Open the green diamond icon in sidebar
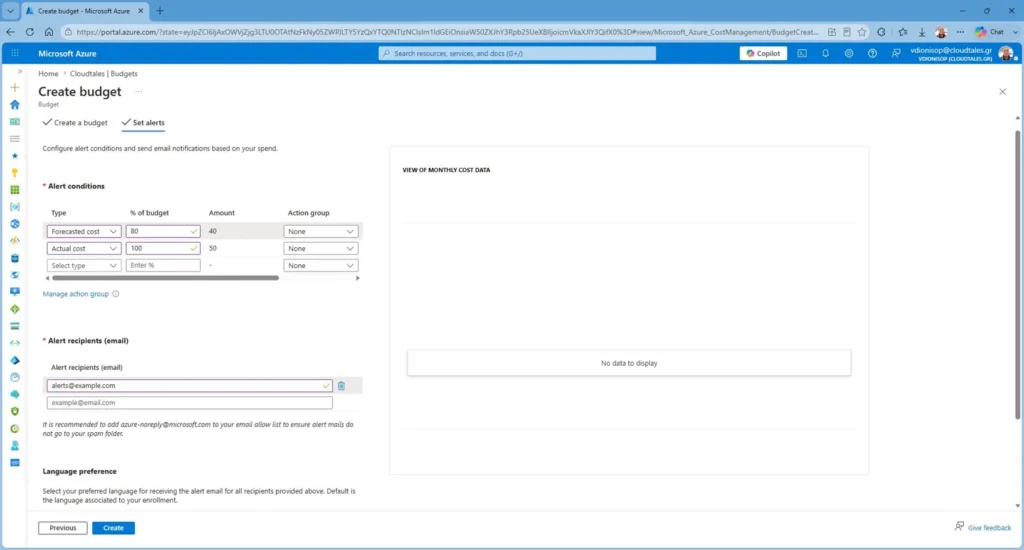The width and height of the screenshot is (1024, 550). (x=14, y=309)
